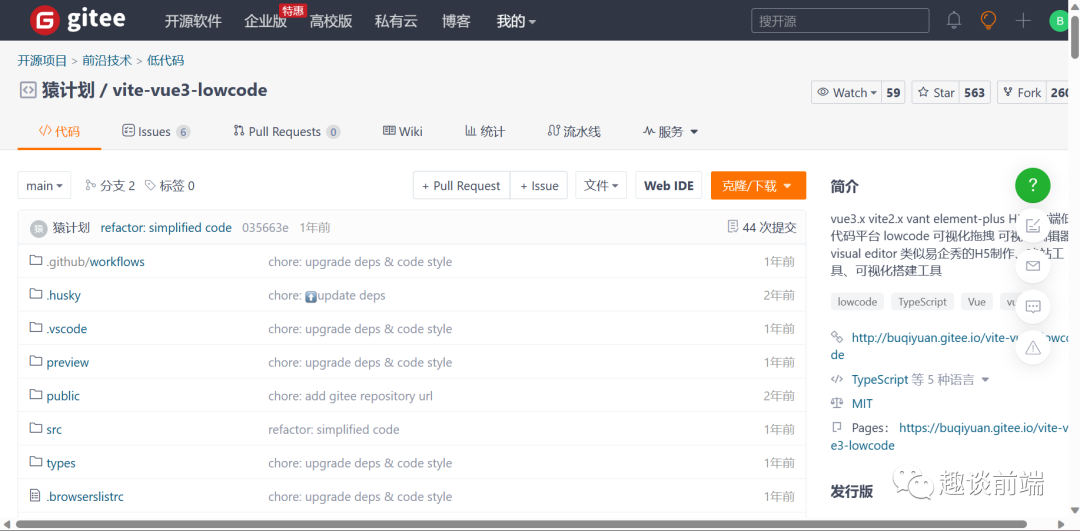Click the Vue topic tag
The height and width of the screenshot is (531, 1080).
pos(977,302)
